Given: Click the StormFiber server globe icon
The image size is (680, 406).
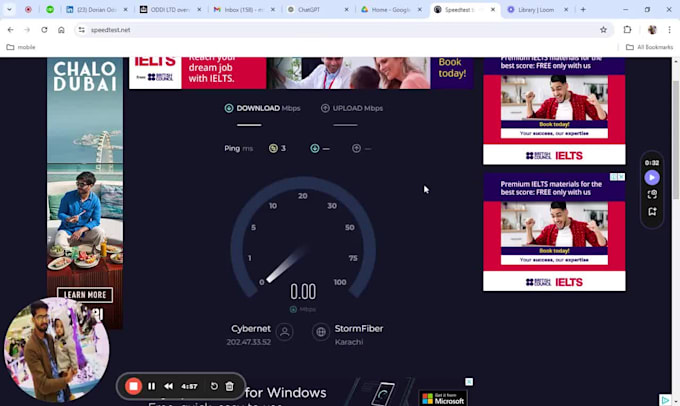Looking at the screenshot, I should click(320, 332).
